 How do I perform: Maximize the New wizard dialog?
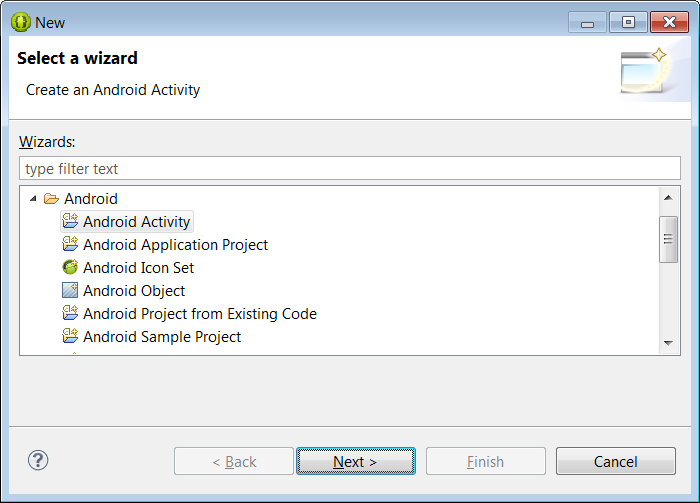[x=628, y=21]
